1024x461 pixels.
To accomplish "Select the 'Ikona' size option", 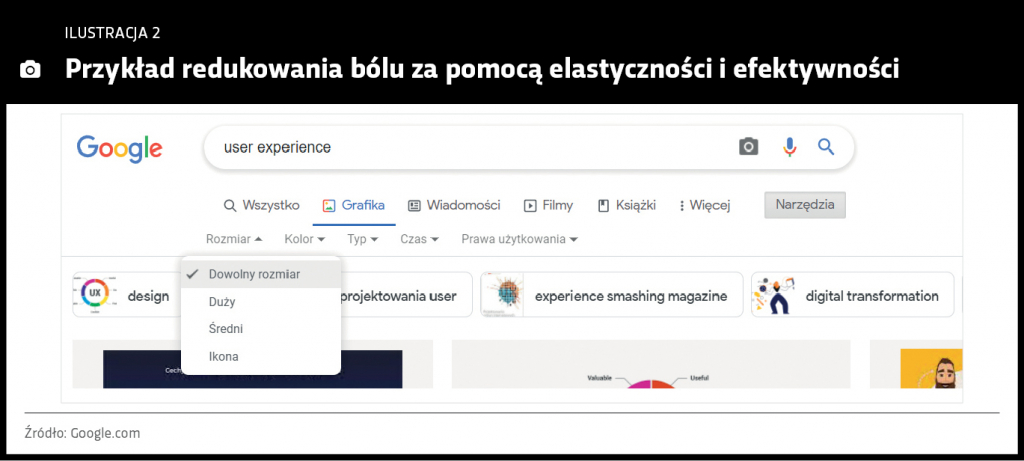I will click(261, 357).
